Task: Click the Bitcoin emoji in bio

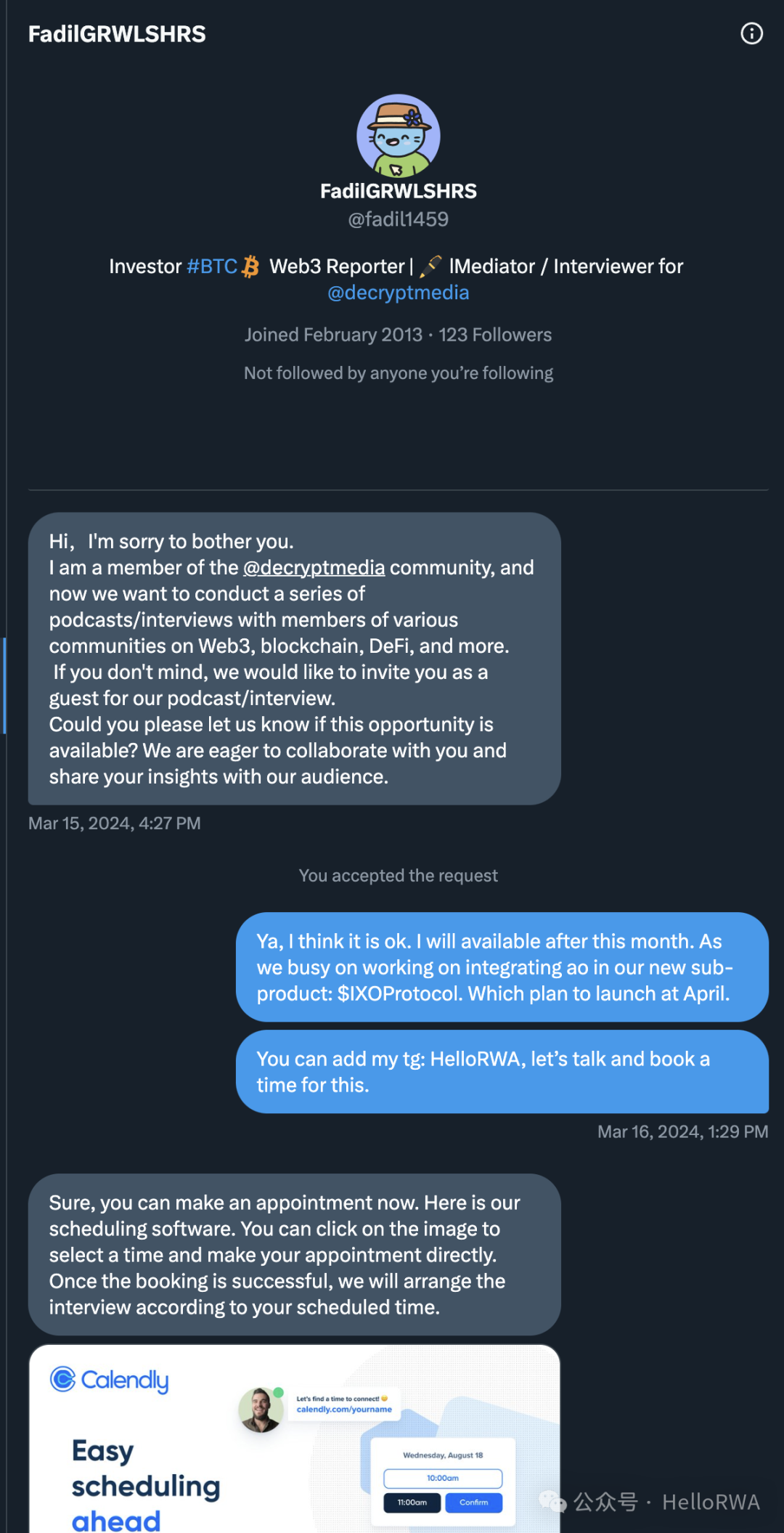Action: 250,267
